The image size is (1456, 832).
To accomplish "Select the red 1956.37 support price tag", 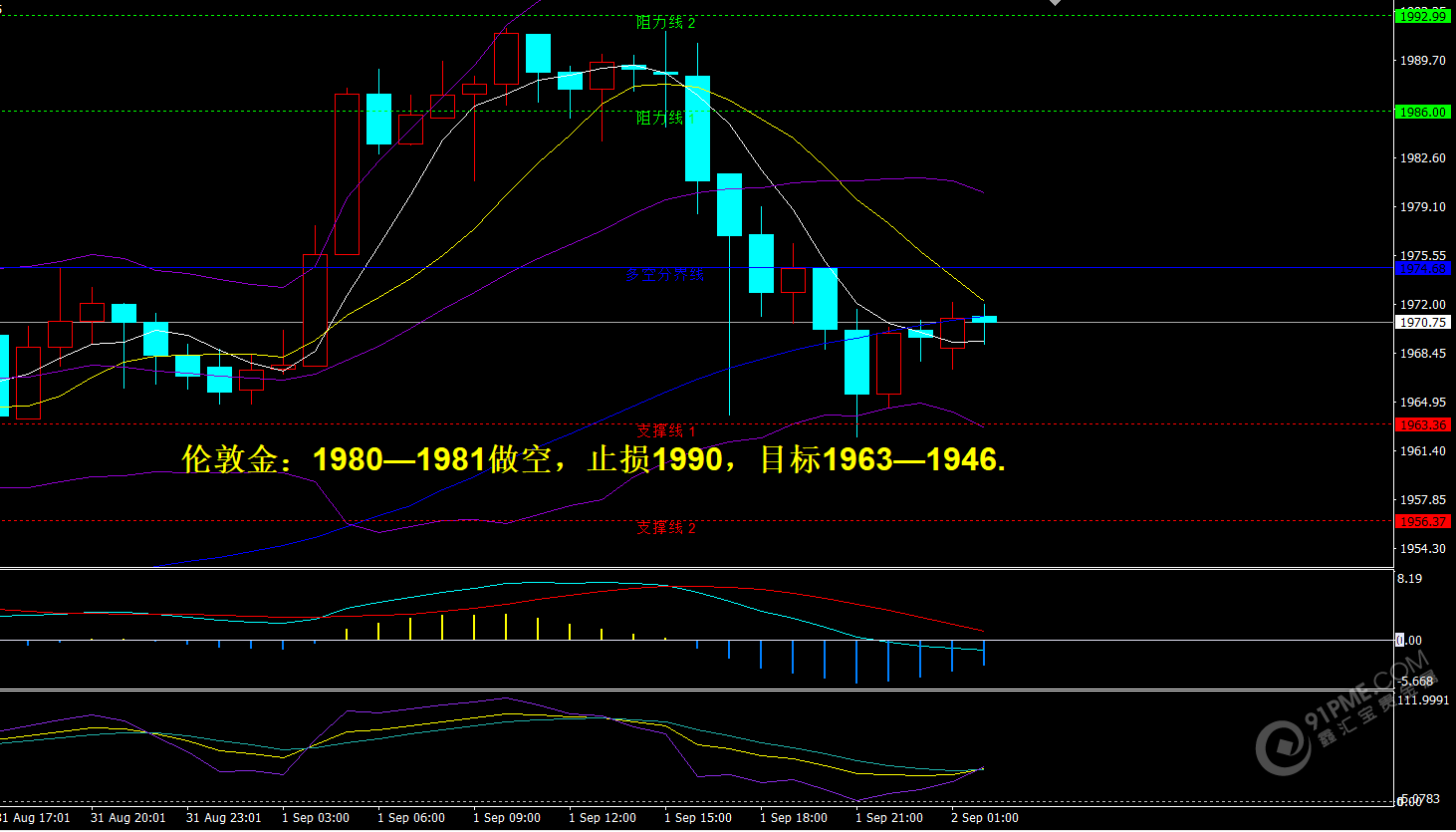I will point(1422,522).
